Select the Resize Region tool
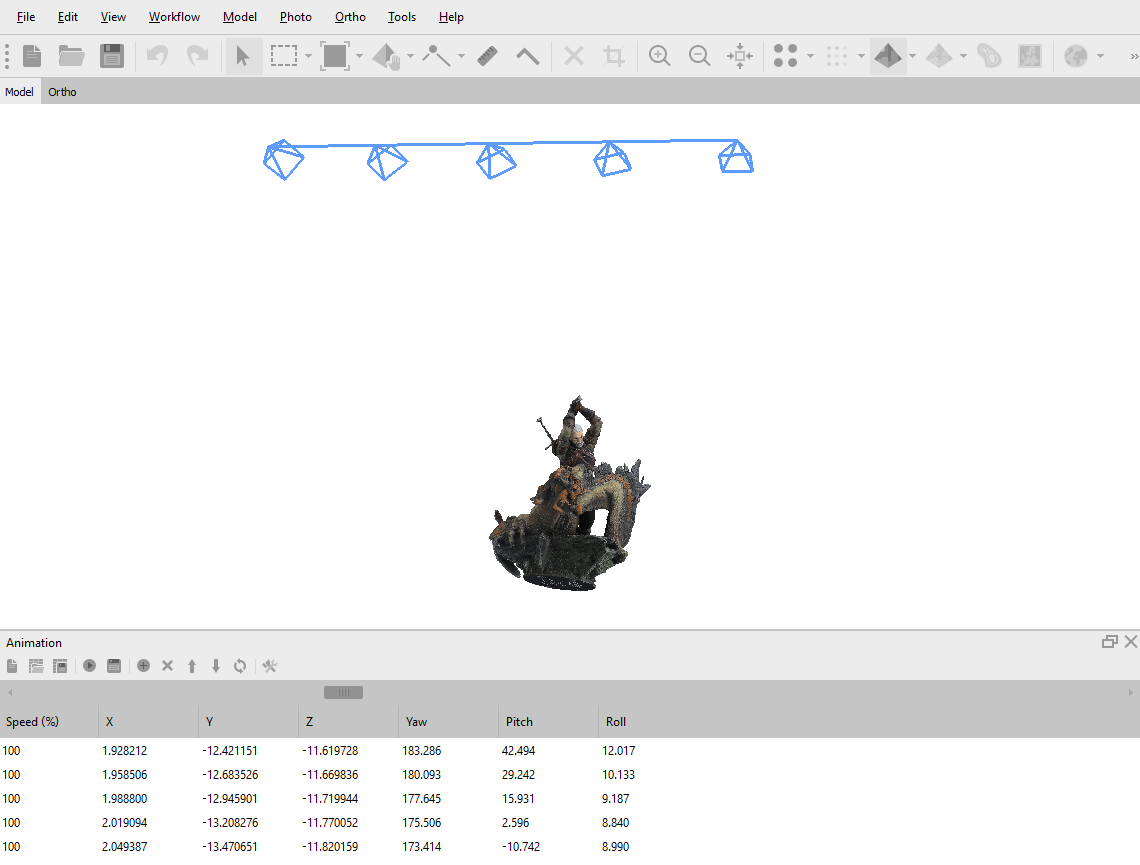Image resolution: width=1140 pixels, height=865 pixels. point(335,56)
